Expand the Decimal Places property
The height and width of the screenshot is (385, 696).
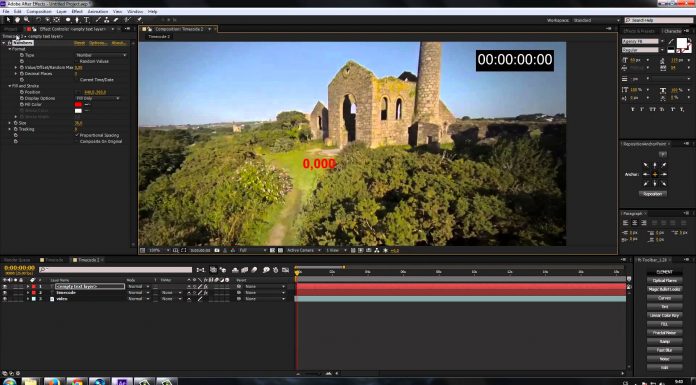tap(16, 74)
